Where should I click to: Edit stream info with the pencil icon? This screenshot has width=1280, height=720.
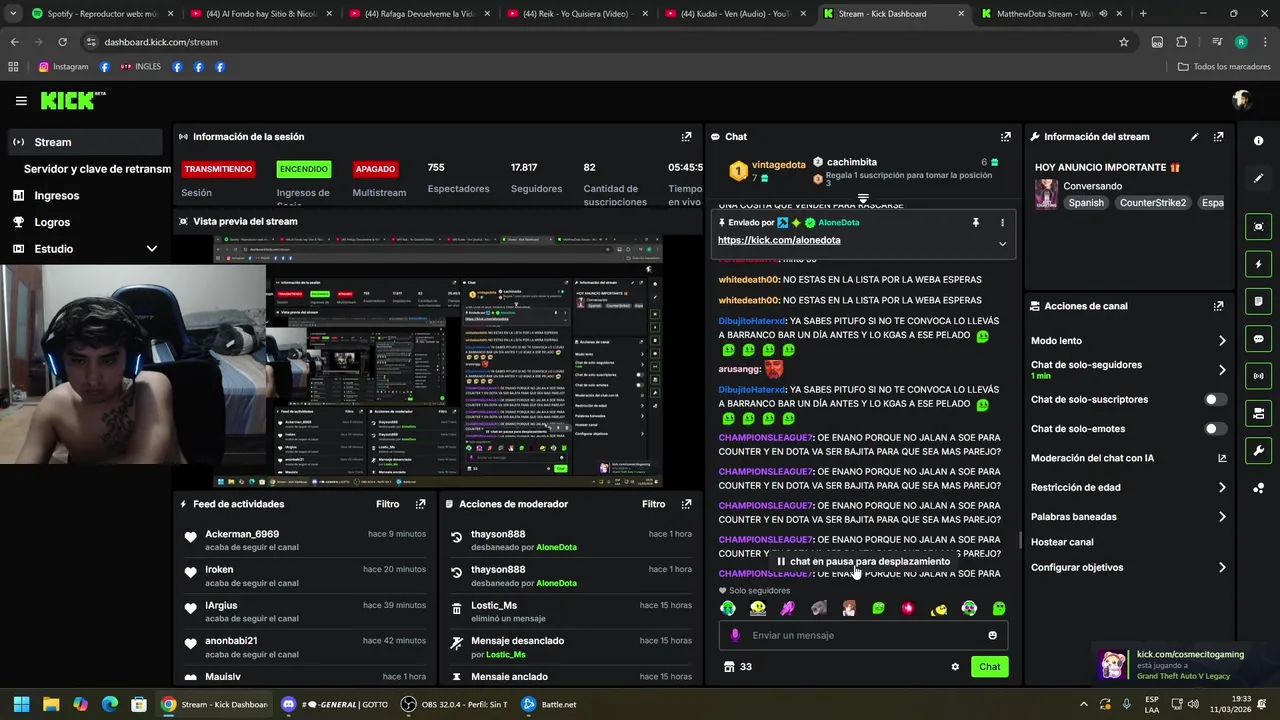[1194, 137]
